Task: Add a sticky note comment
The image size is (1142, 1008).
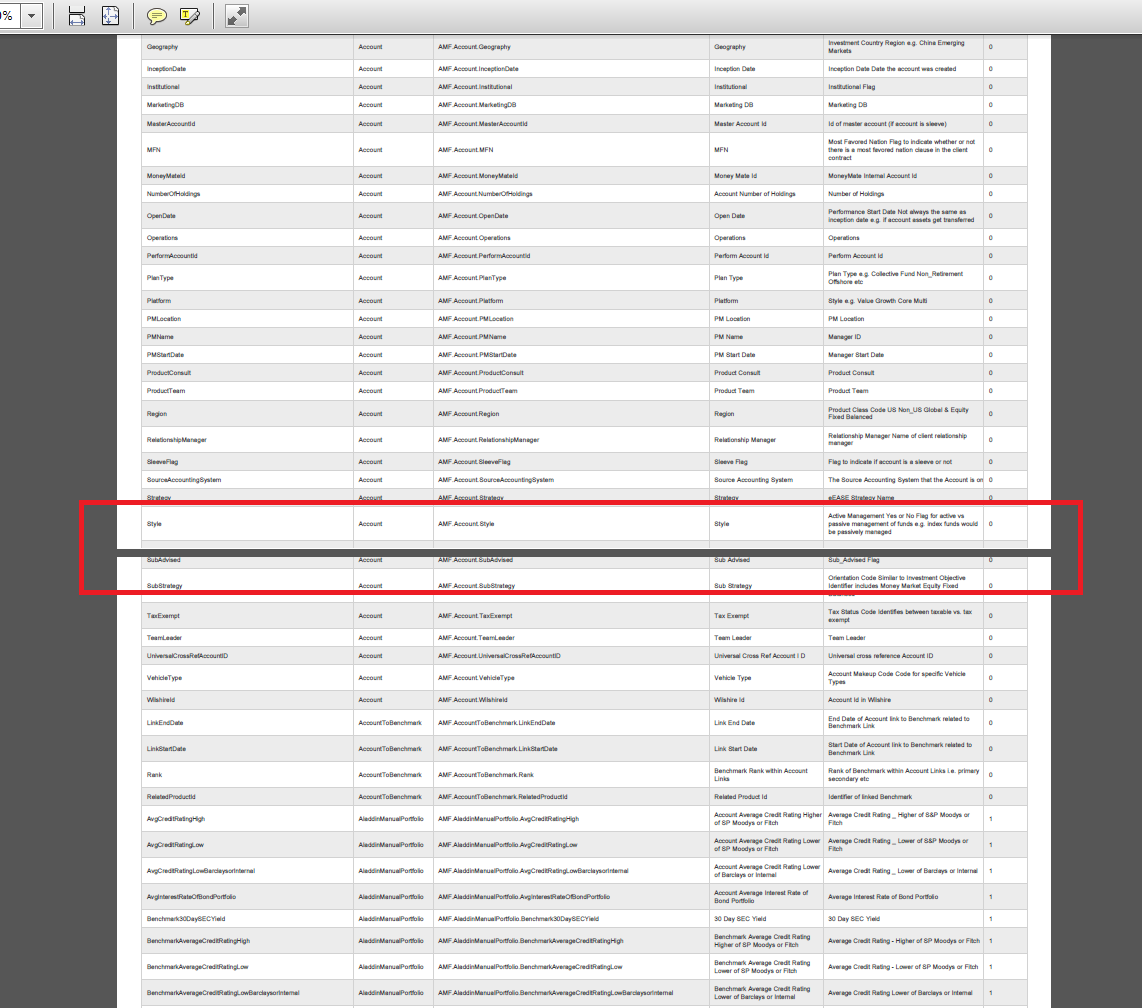Action: click(157, 16)
